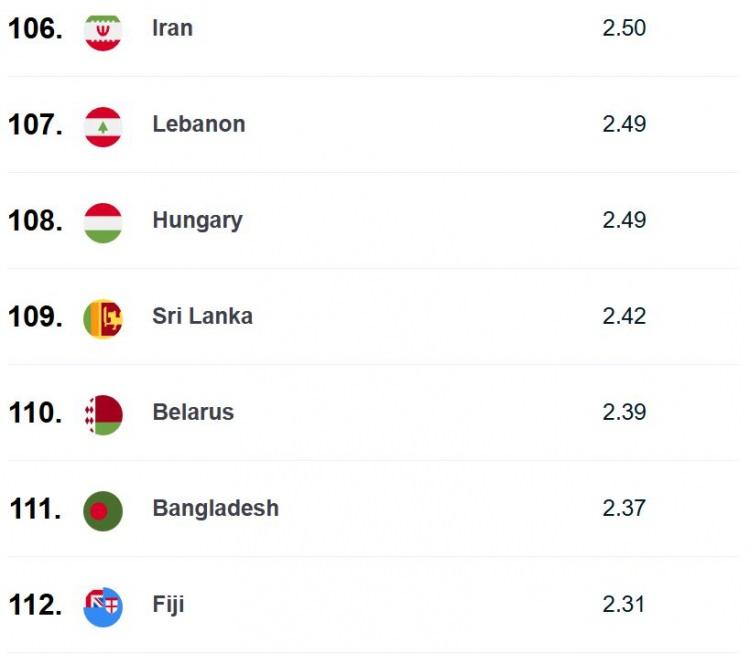Click the Fiji flag icon

tap(103, 607)
